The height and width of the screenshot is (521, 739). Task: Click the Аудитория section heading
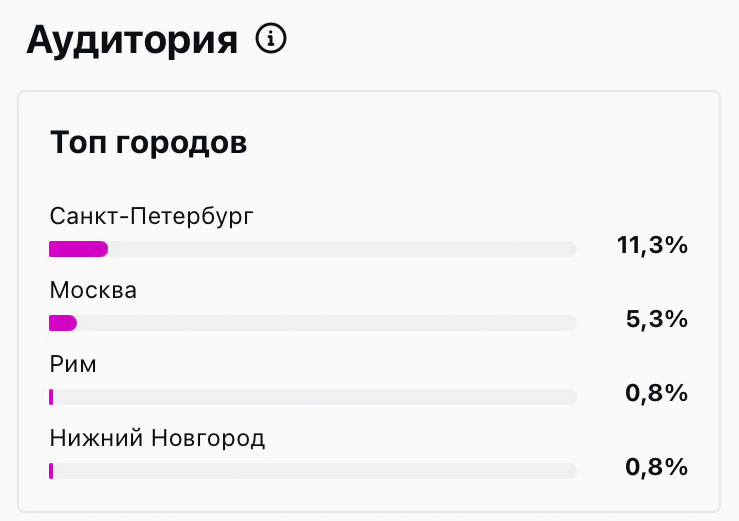132,40
